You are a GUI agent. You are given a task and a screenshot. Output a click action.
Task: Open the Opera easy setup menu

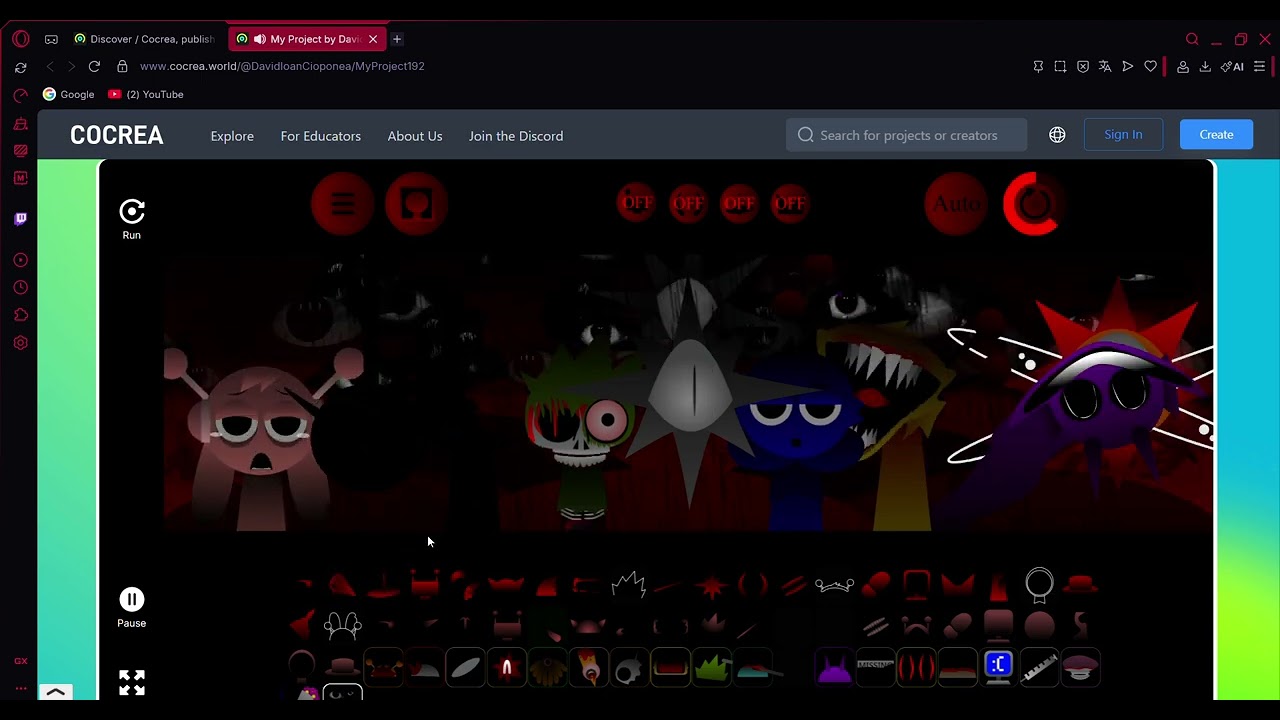point(1260,66)
